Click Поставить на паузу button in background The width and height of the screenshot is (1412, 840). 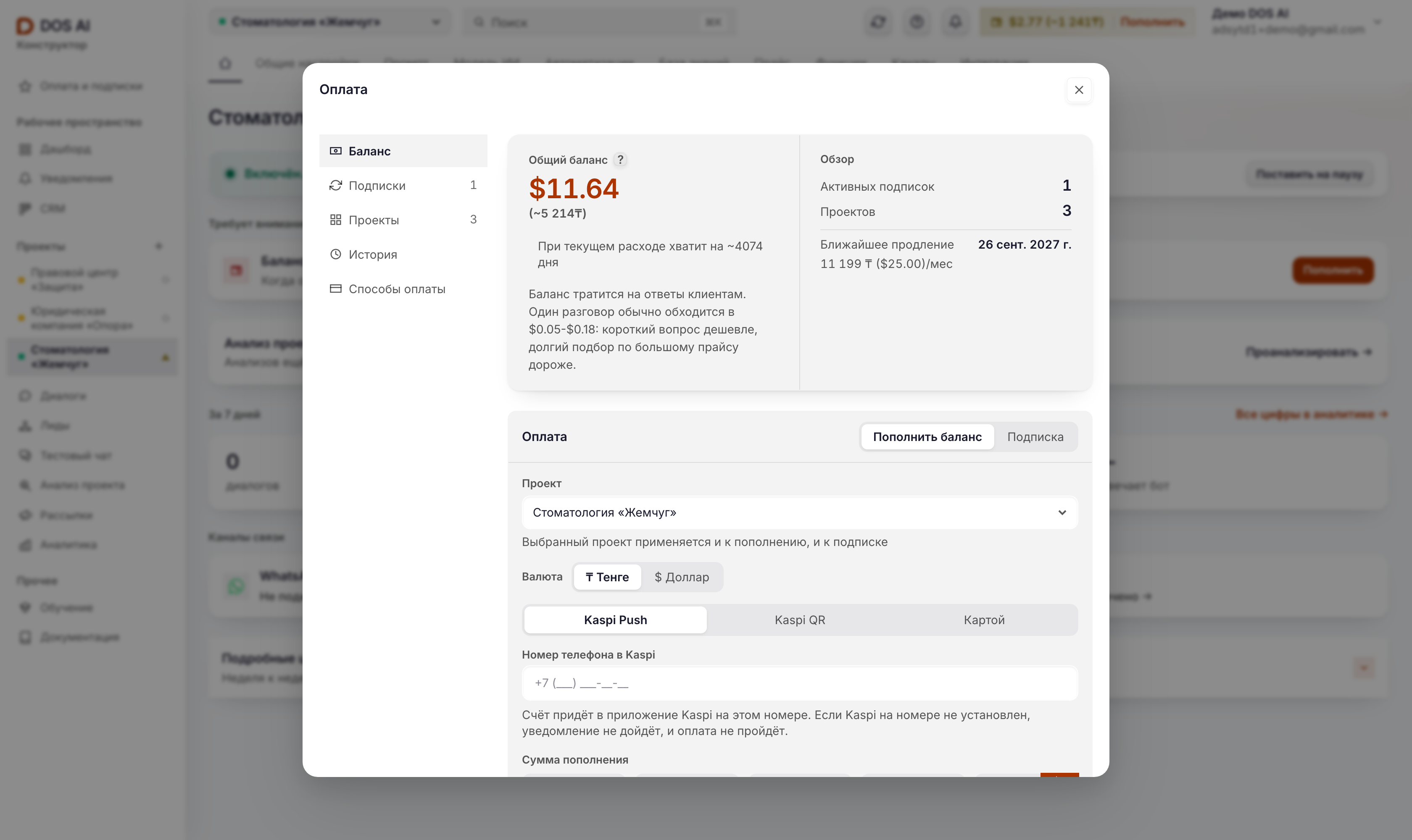(1309, 174)
